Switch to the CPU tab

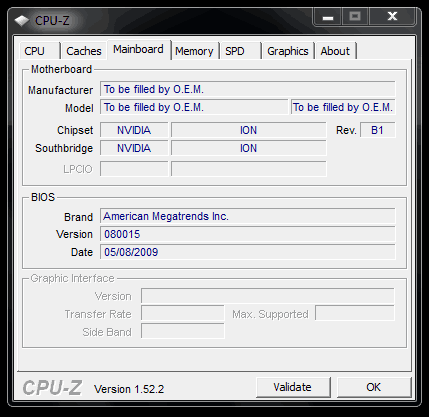[x=40, y=51]
